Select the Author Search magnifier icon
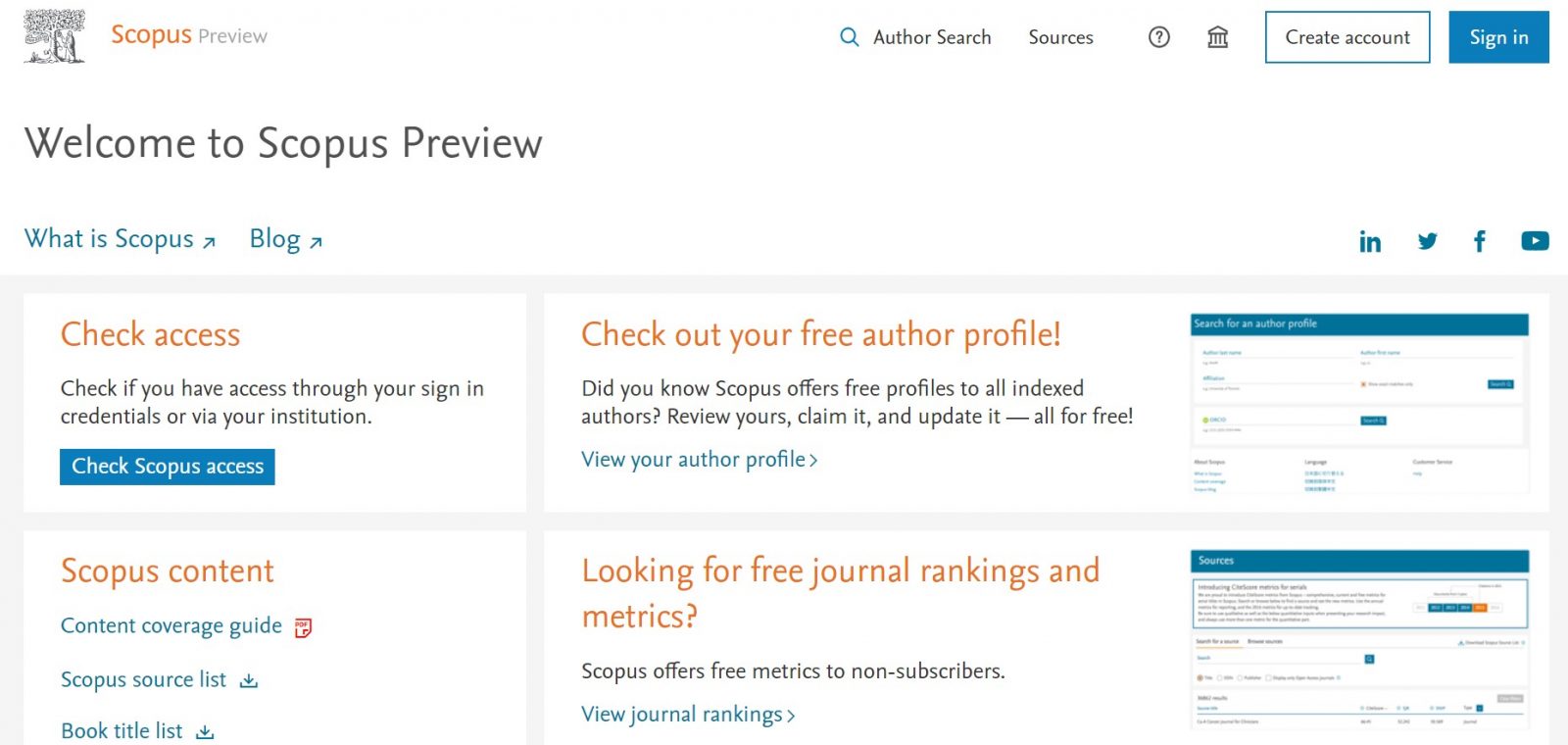 tap(849, 37)
